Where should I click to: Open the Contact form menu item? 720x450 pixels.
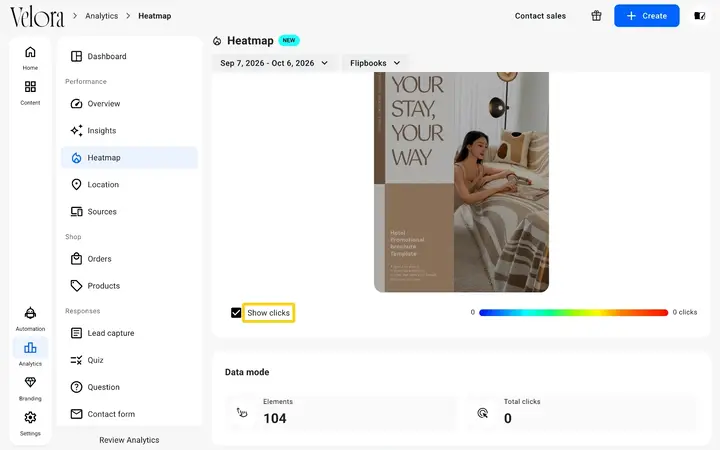129,414
